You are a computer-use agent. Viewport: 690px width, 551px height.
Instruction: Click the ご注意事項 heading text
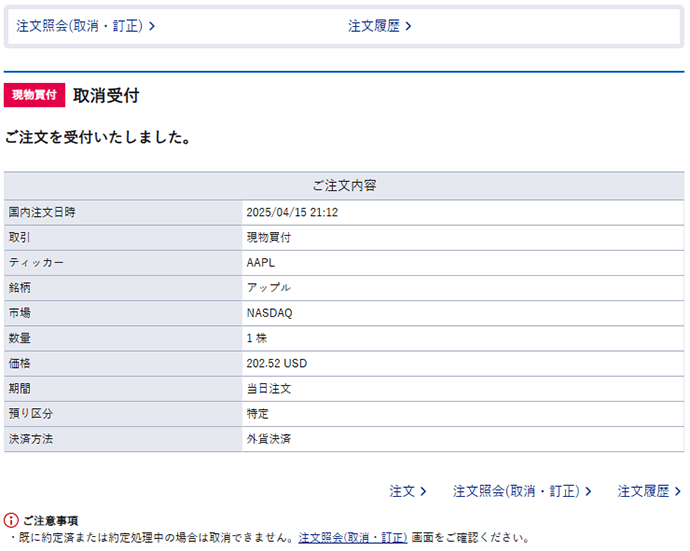(x=51, y=521)
